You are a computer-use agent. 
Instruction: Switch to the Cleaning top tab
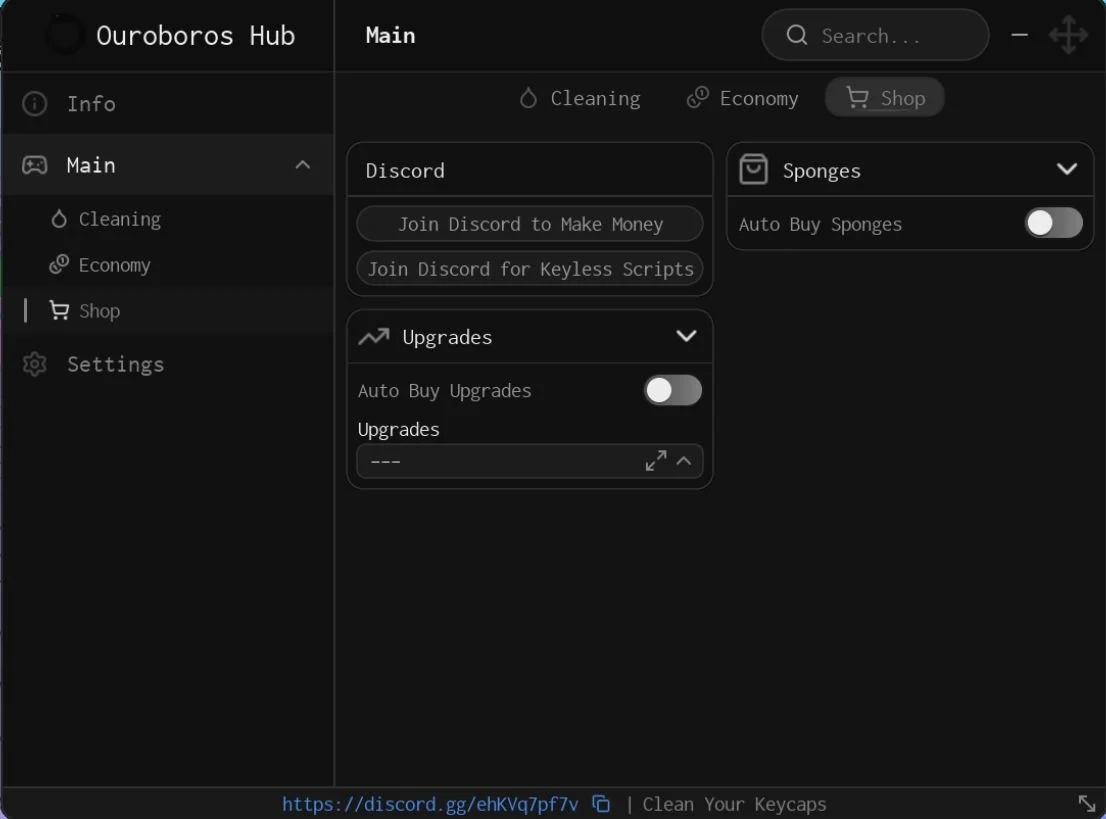pyautogui.click(x=580, y=98)
